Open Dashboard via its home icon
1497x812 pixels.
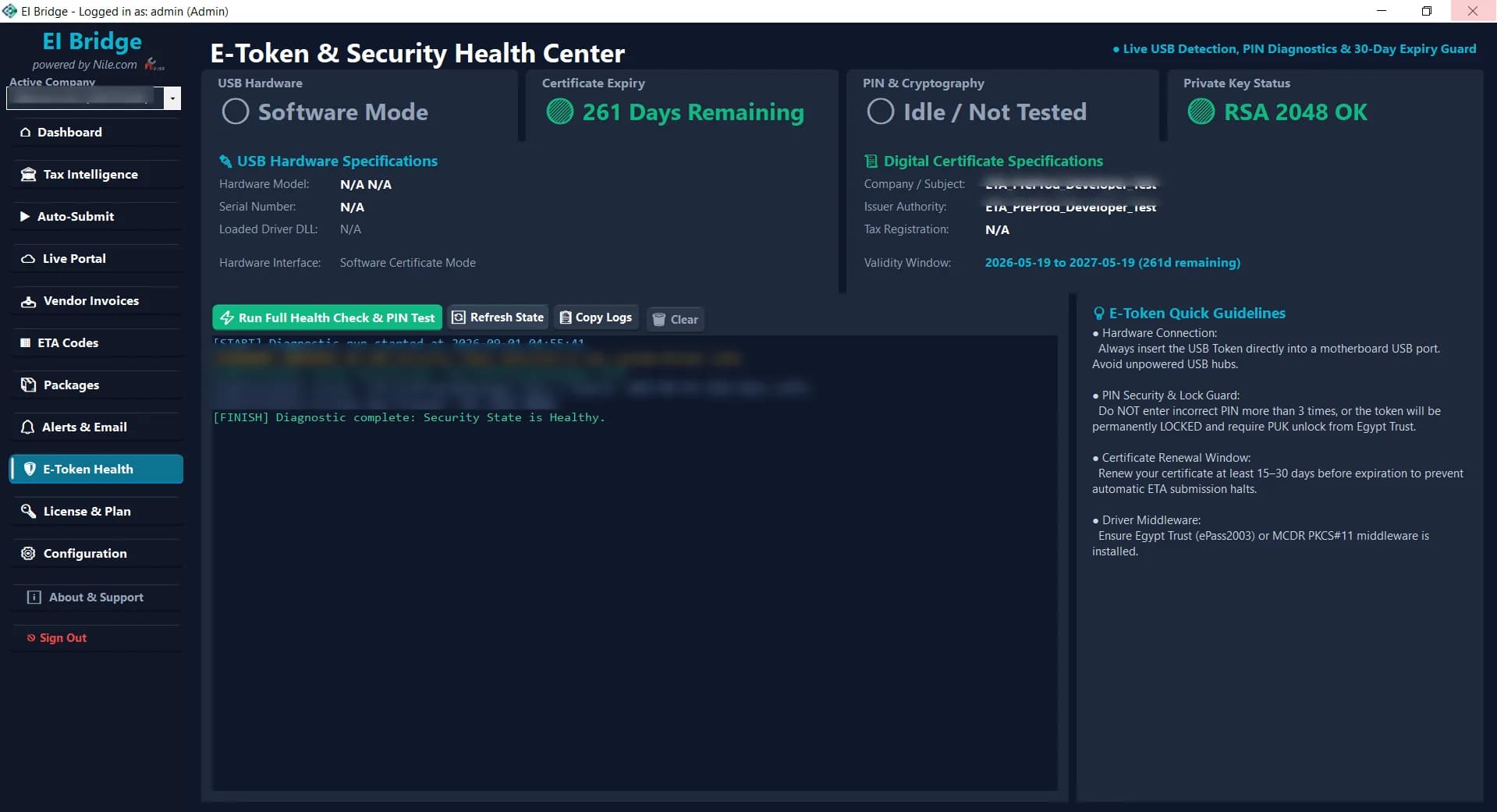[x=26, y=133]
